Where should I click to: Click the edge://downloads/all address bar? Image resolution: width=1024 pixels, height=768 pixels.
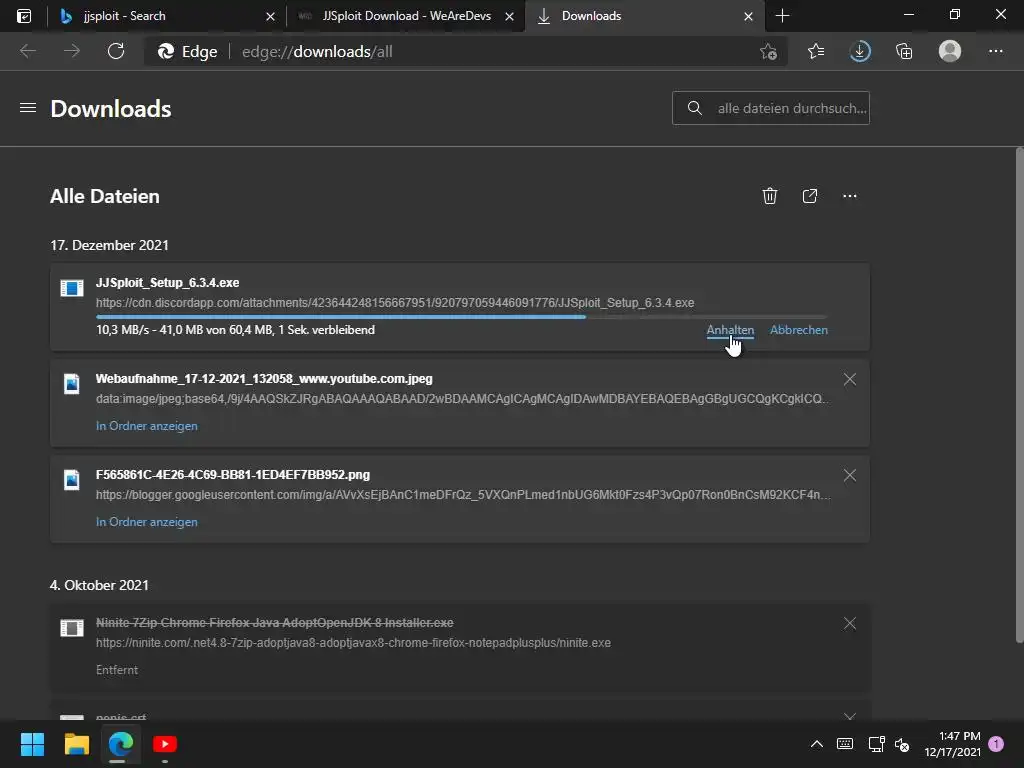click(x=465, y=52)
